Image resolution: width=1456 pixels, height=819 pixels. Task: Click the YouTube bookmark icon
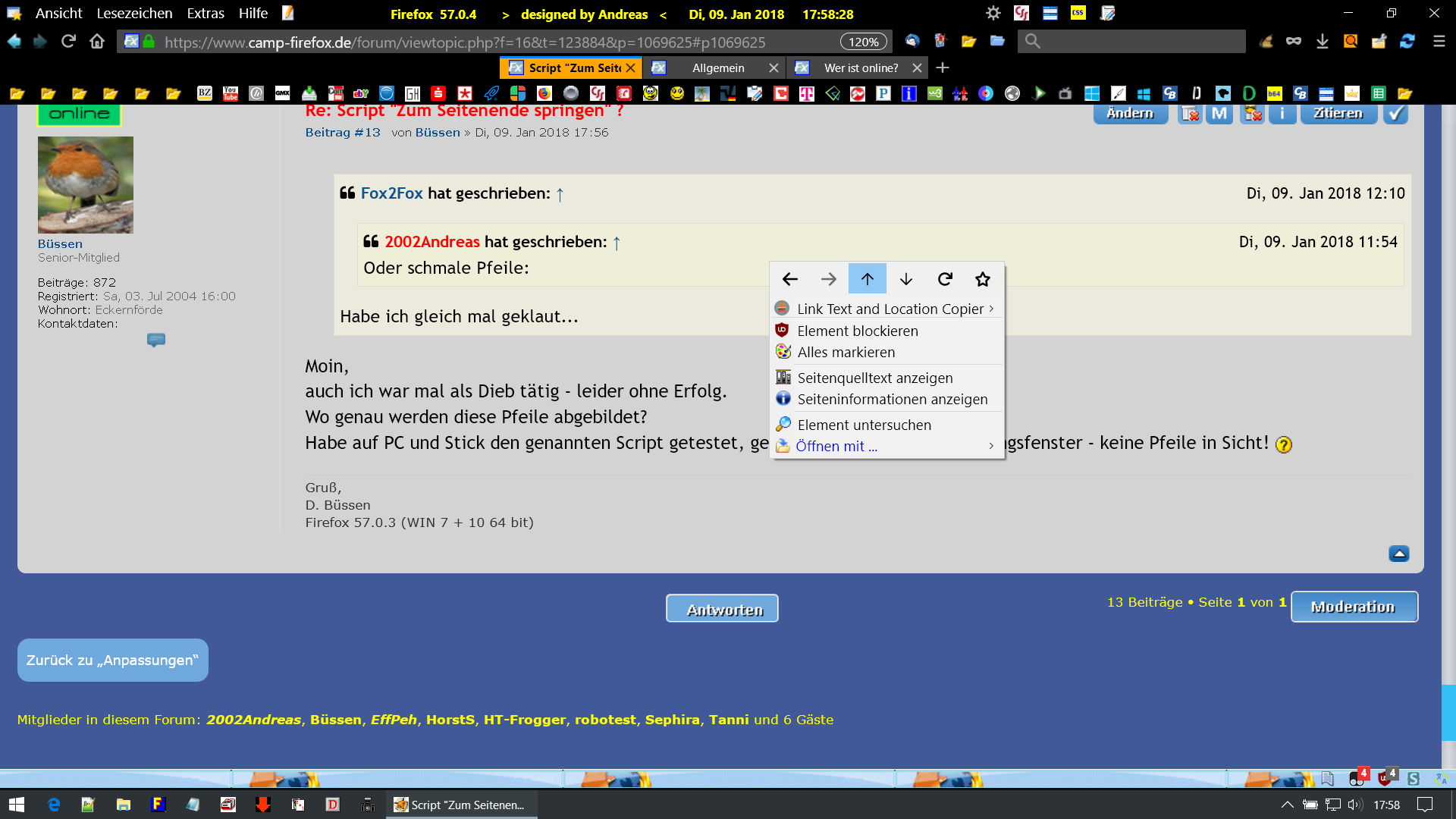point(231,93)
